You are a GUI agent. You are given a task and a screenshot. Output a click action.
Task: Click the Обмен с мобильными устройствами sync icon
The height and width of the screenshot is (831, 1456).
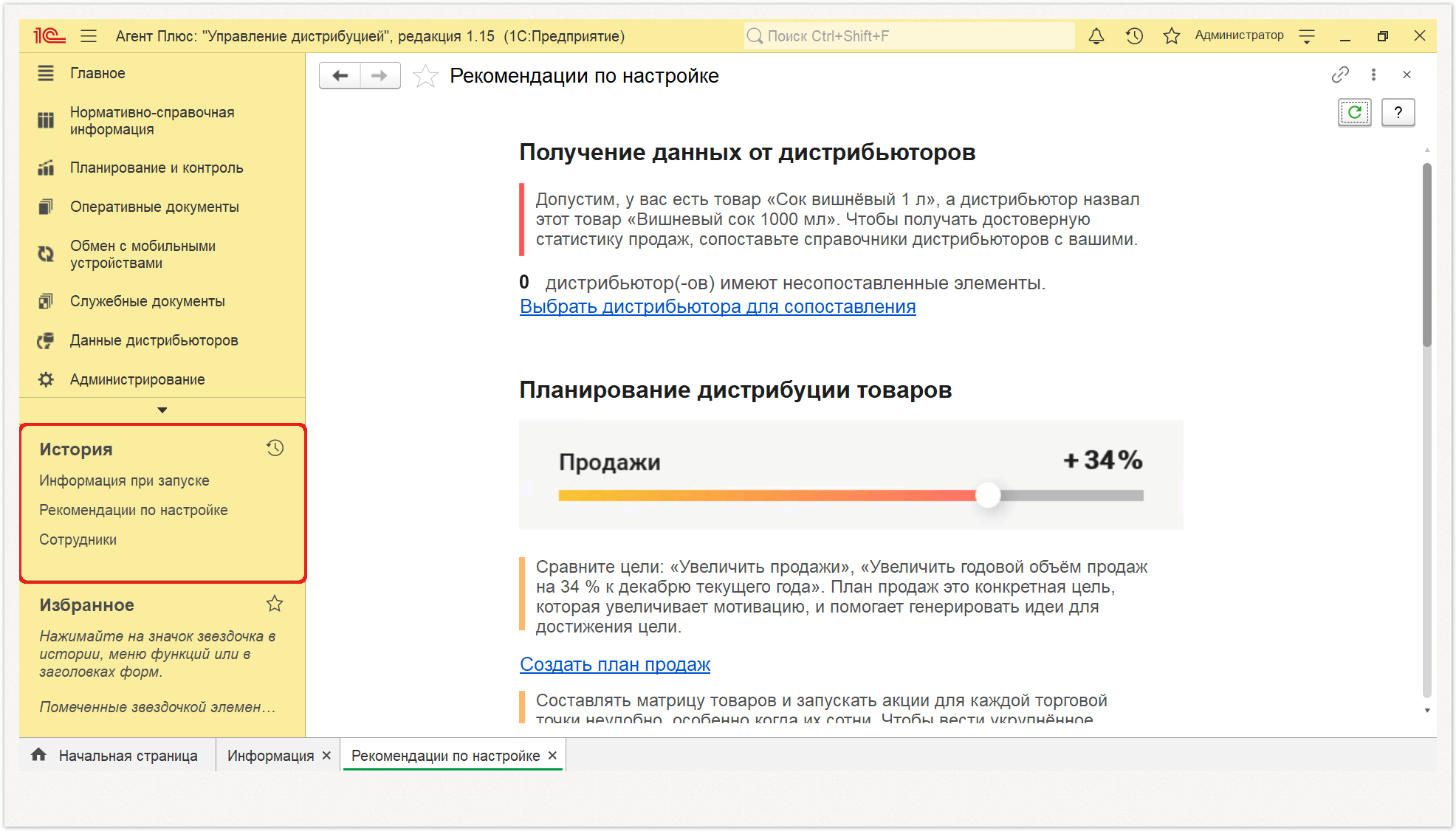[46, 254]
